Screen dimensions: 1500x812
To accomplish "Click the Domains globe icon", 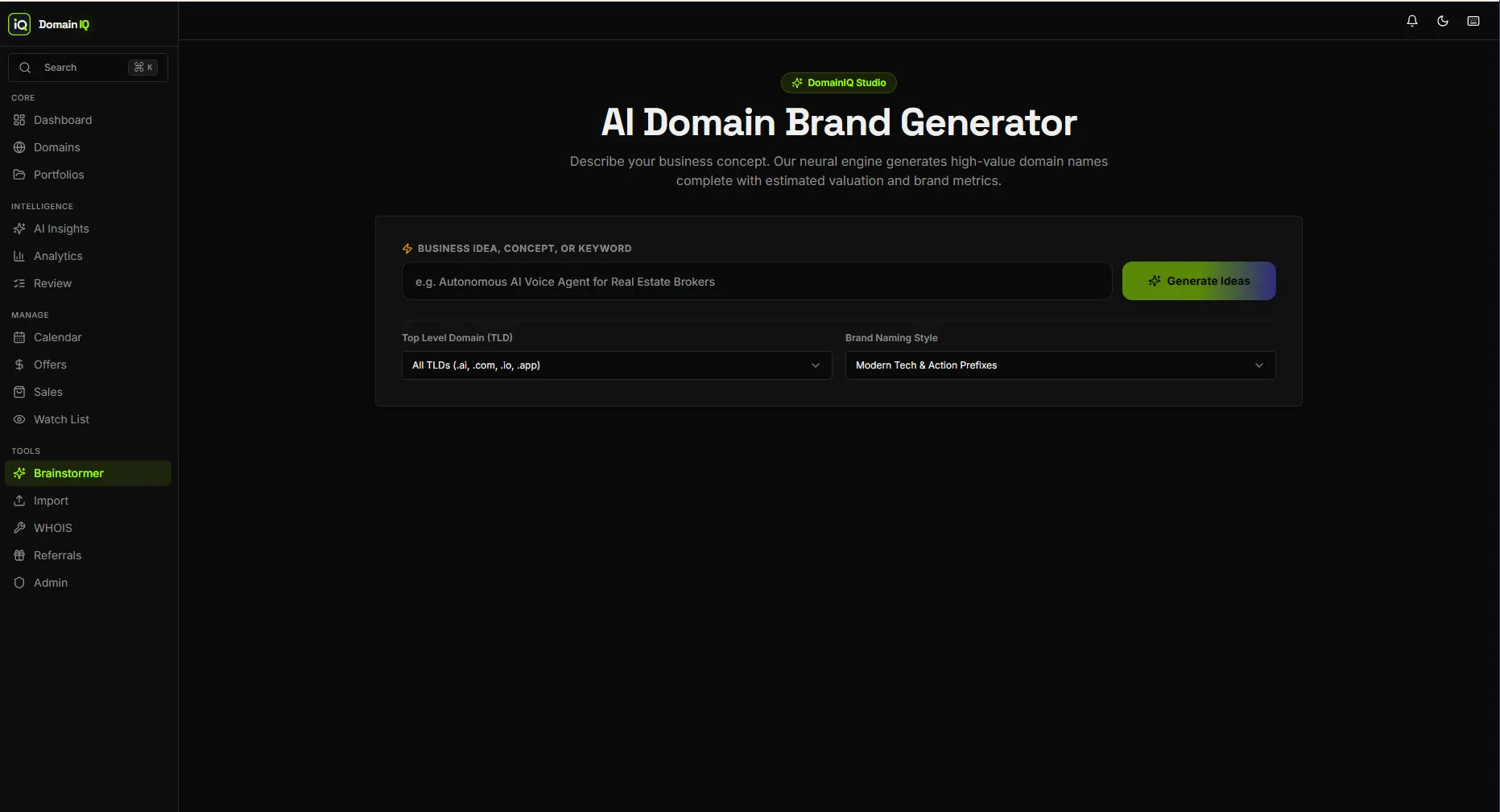I will [x=19, y=147].
